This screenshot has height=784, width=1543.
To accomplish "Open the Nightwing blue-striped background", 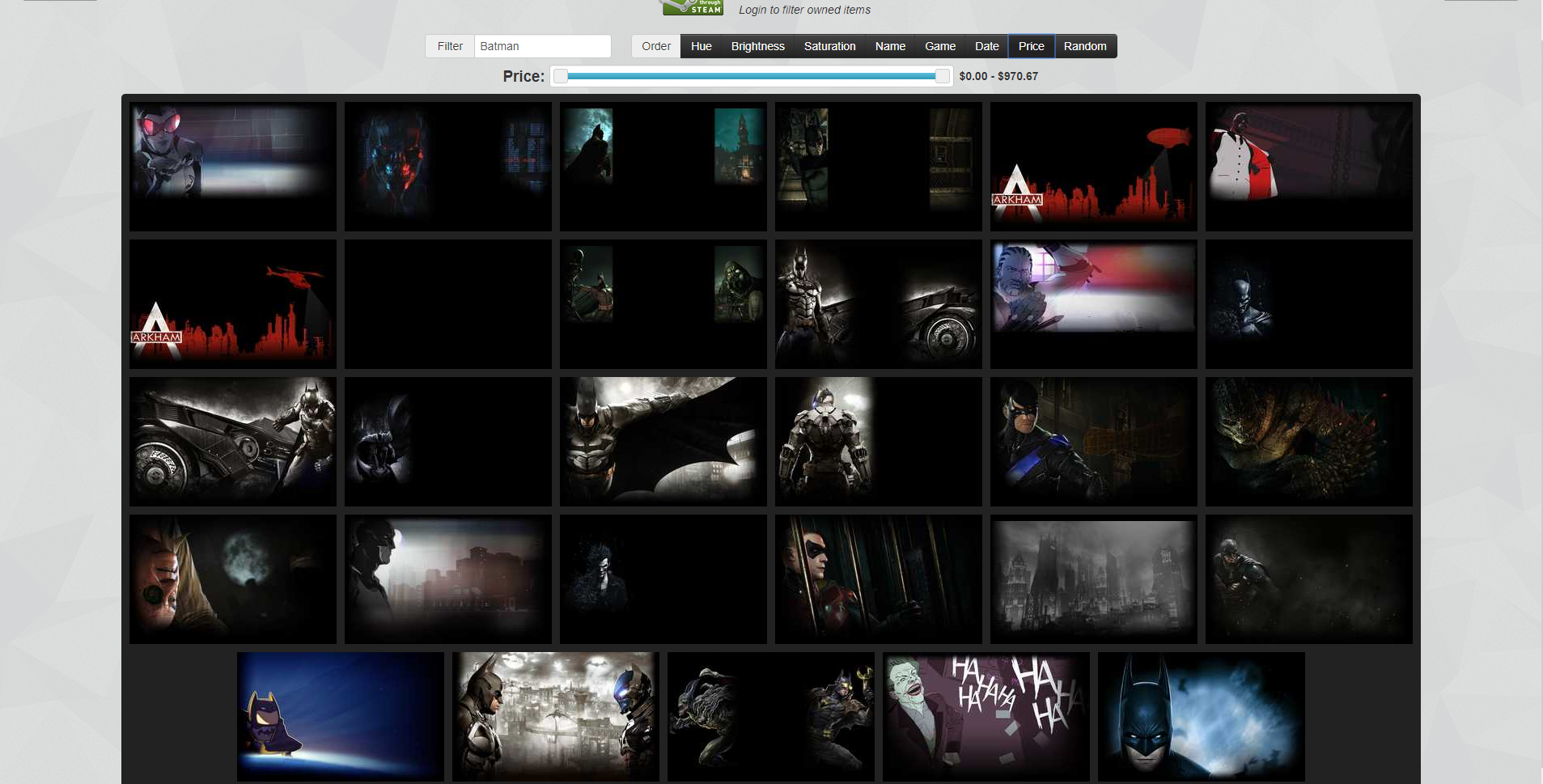I will click(1094, 442).
